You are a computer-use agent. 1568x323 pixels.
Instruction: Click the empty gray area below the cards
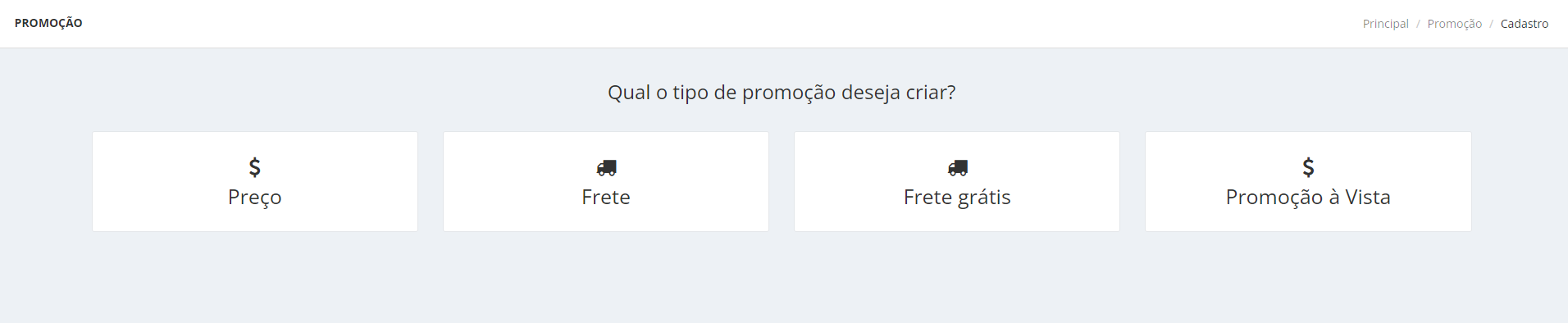[x=783, y=277]
